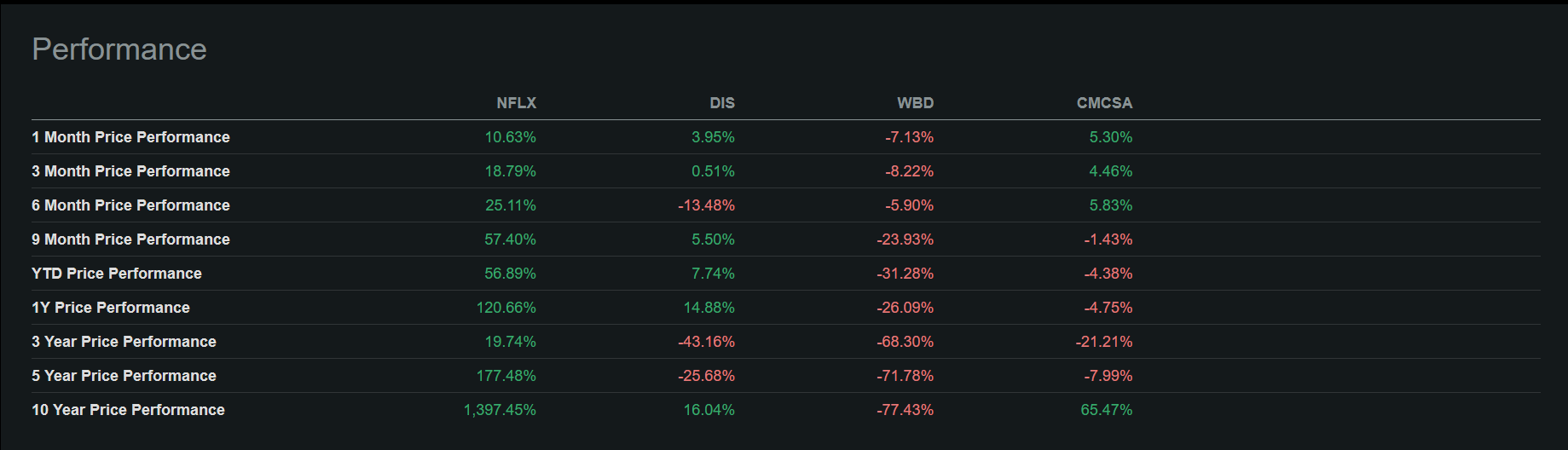Click the NFLX column header
The image size is (1568, 450).
pos(516,103)
